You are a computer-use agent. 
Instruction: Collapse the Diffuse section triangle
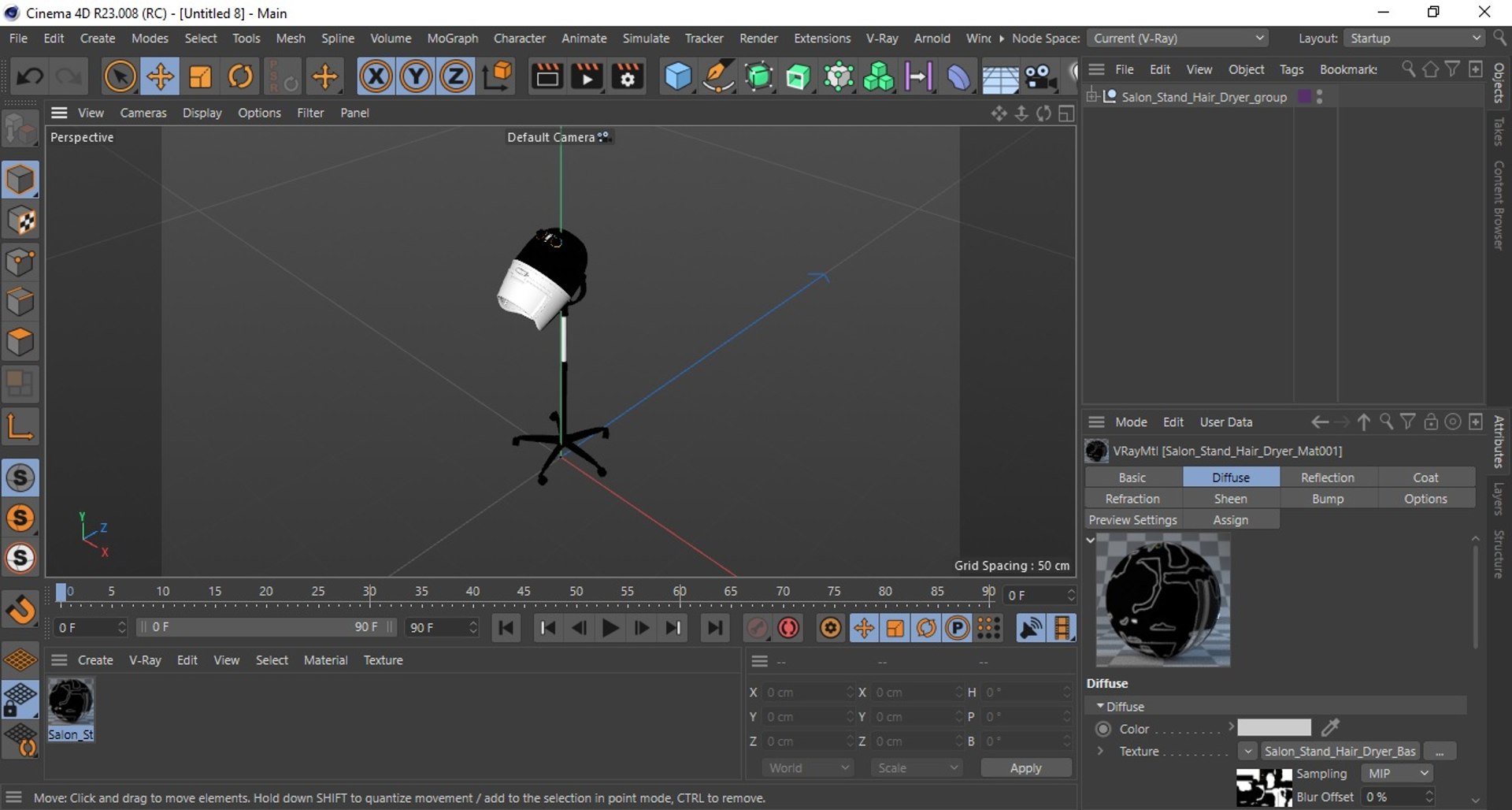coord(1100,706)
